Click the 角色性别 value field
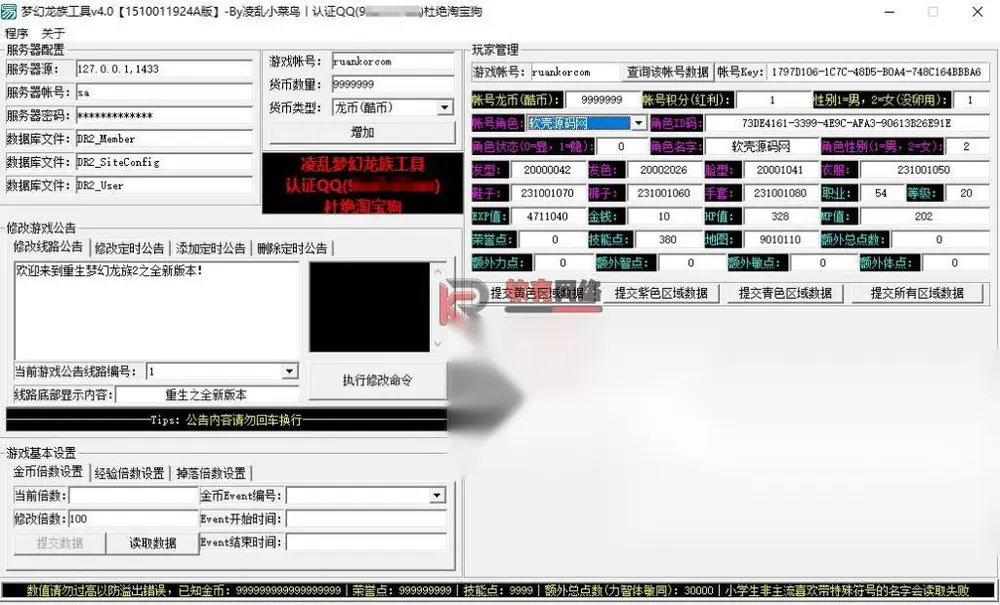This screenshot has height=605, width=1000. (966, 147)
